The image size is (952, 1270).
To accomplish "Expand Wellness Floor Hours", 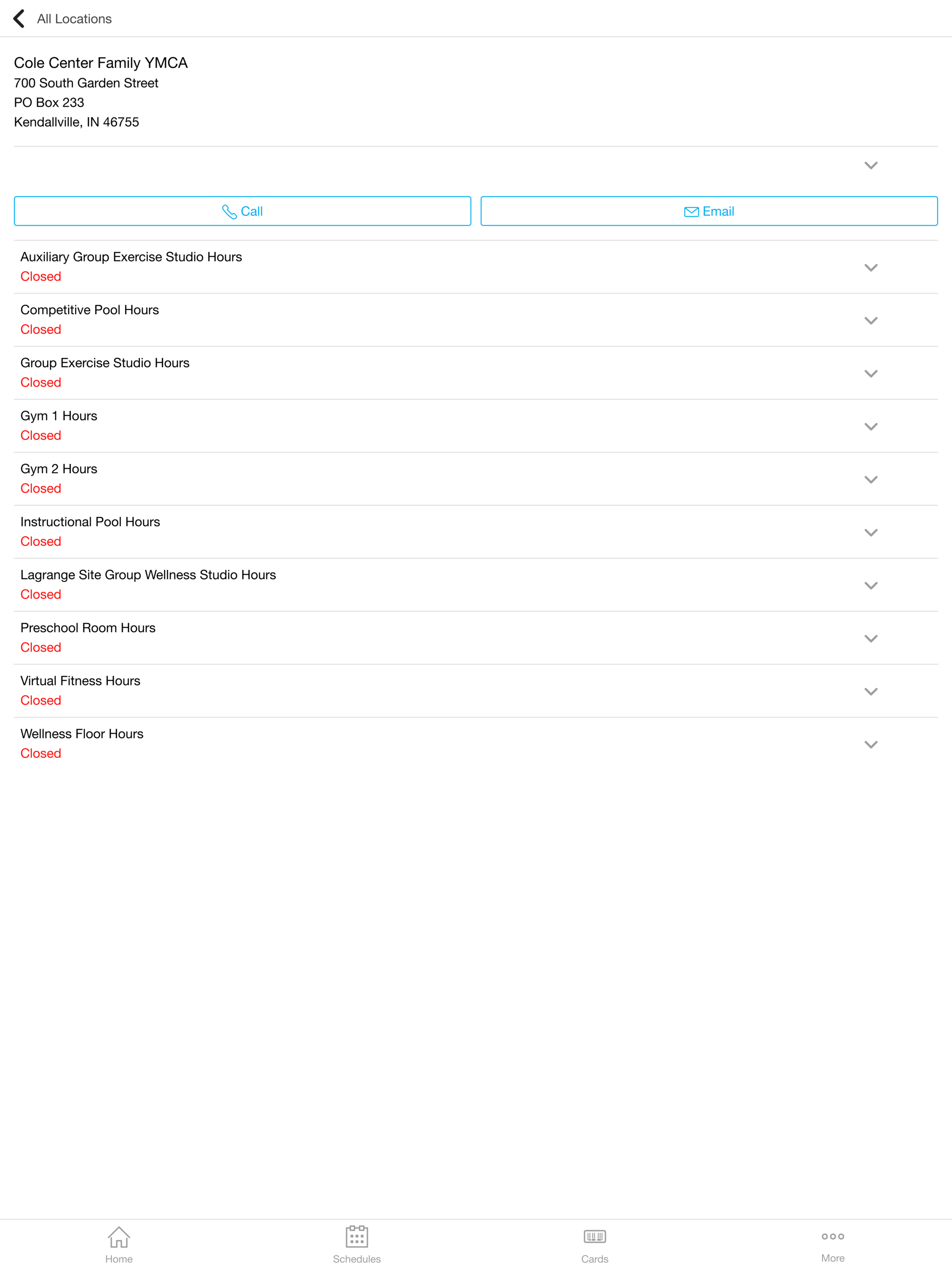I will (x=871, y=745).
